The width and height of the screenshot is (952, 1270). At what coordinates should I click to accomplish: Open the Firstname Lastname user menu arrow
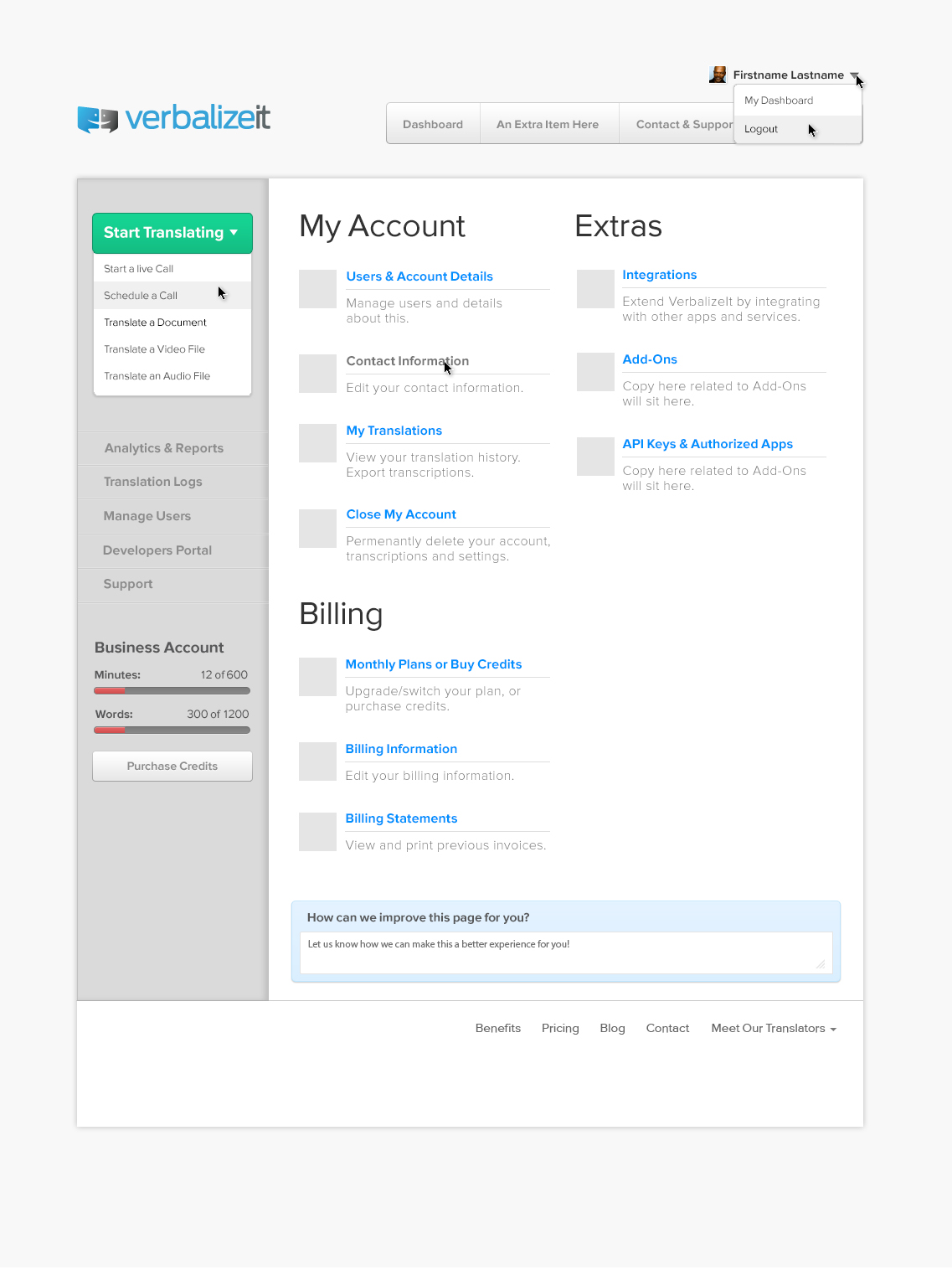point(854,75)
